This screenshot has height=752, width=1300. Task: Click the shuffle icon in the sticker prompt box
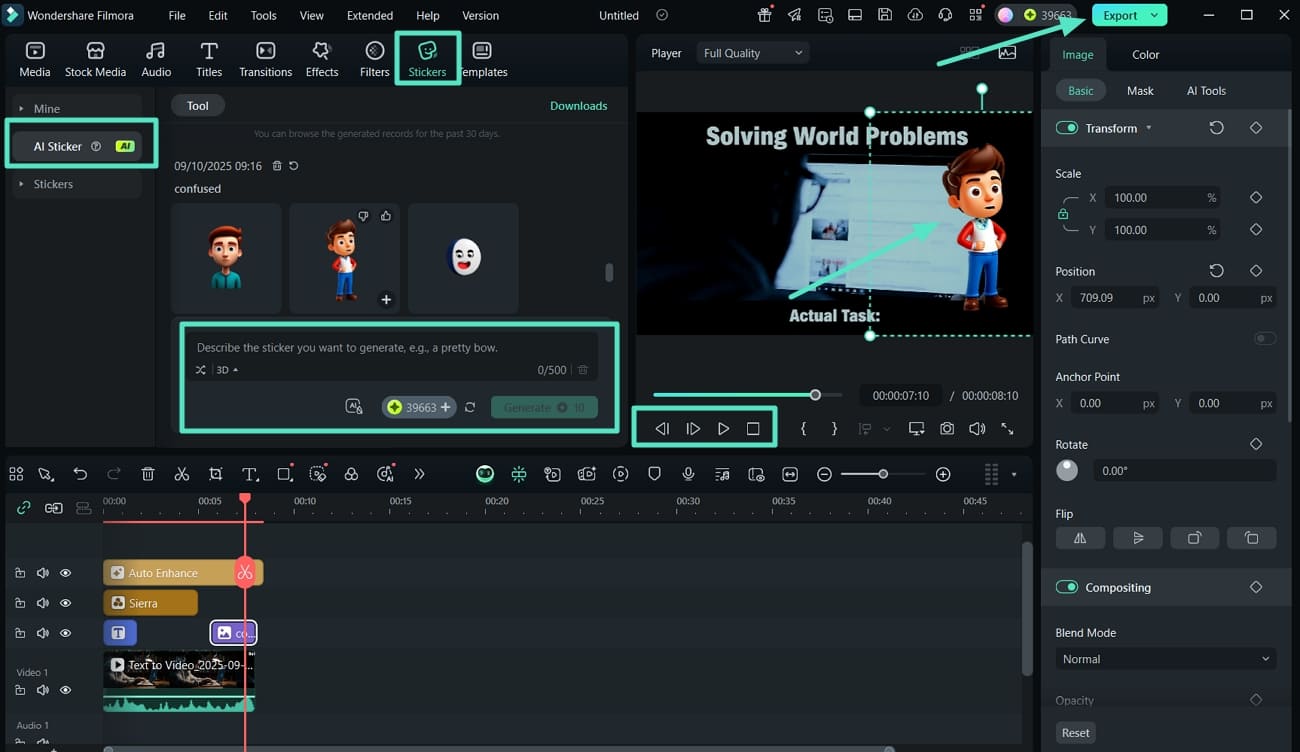(x=201, y=370)
